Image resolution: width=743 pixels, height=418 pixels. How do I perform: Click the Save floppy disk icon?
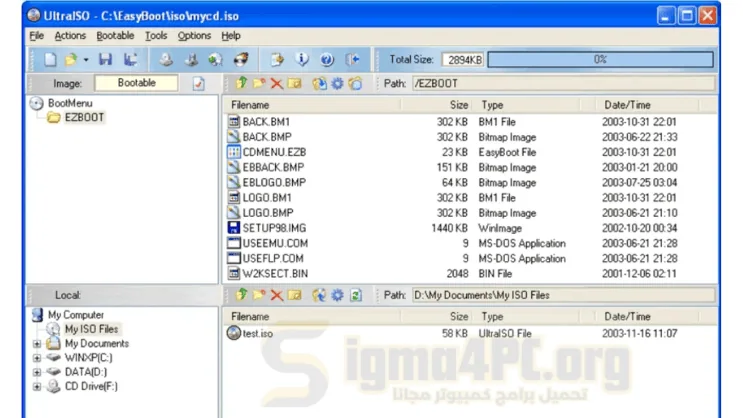105,60
